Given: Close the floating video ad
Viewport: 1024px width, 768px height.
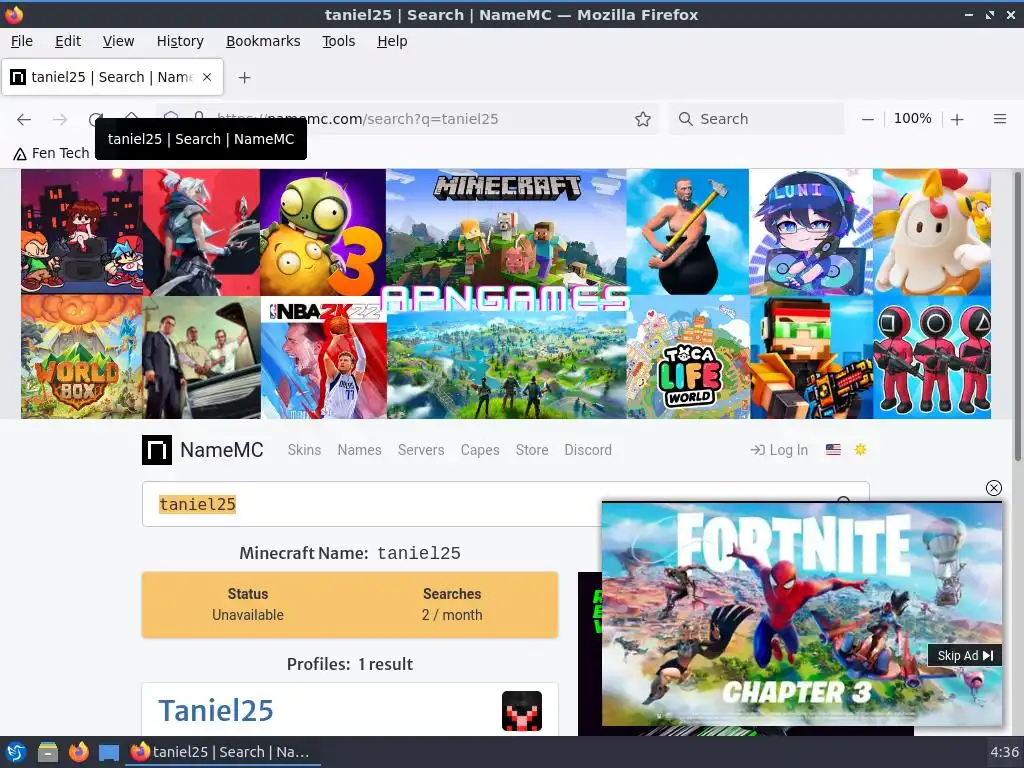Looking at the screenshot, I should (993, 488).
